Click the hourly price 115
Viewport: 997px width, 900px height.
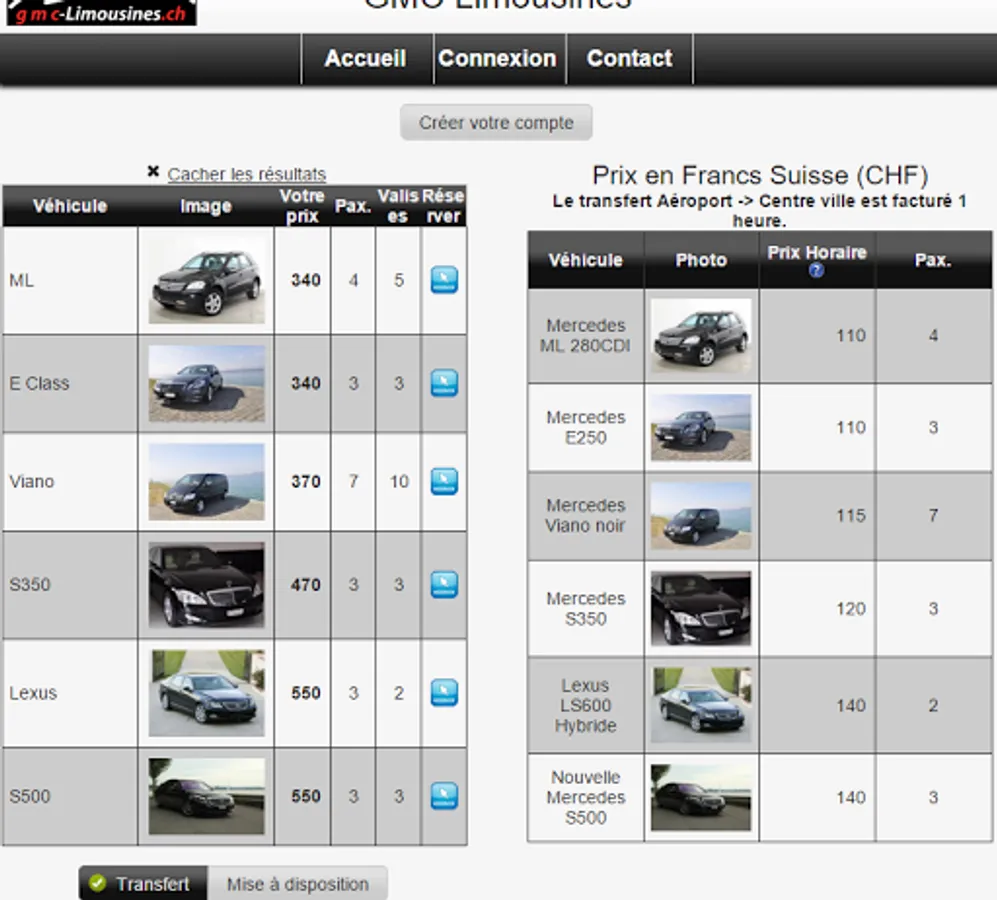[x=851, y=516]
